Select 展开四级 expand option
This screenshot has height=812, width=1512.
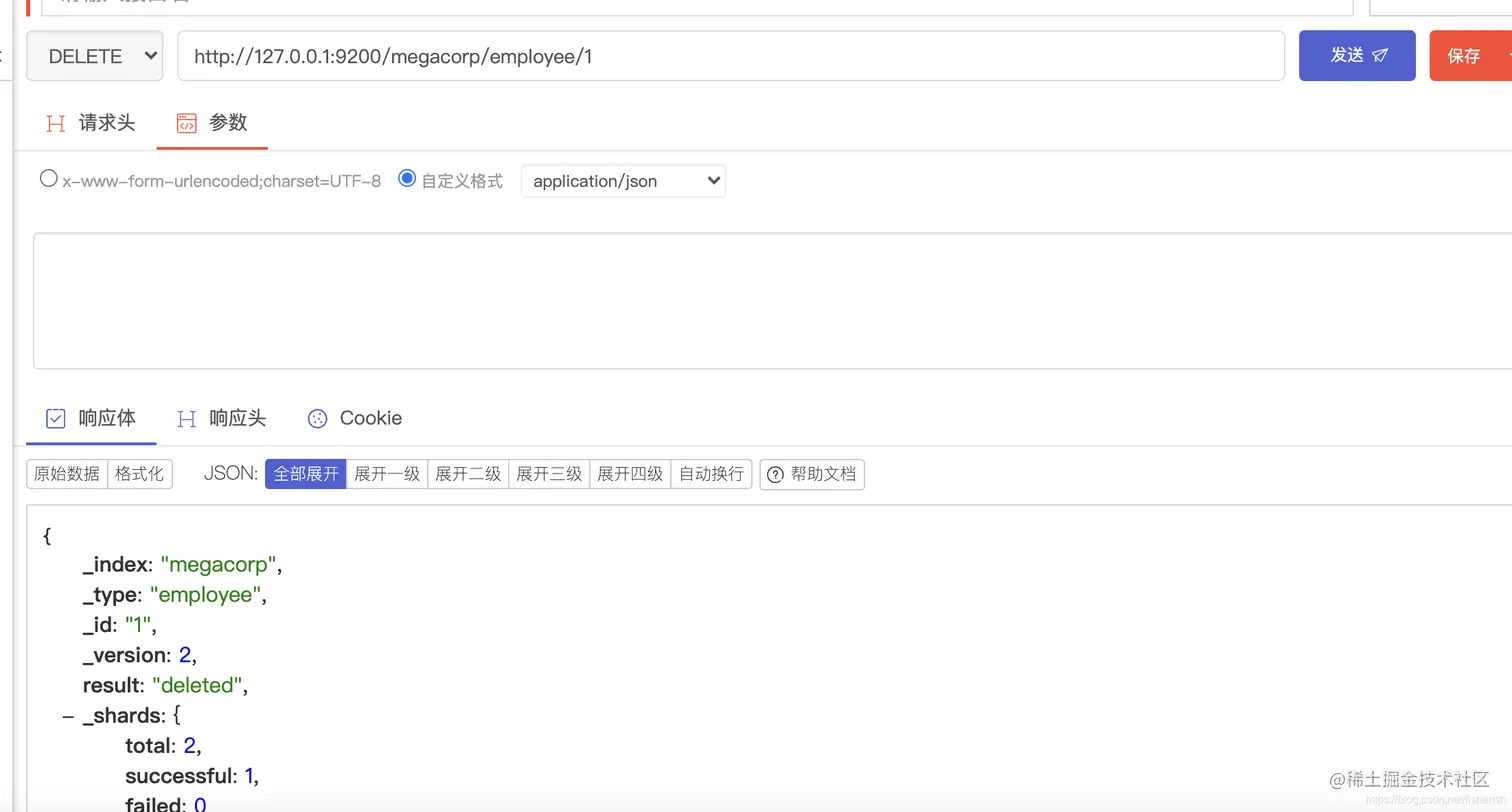coord(630,474)
